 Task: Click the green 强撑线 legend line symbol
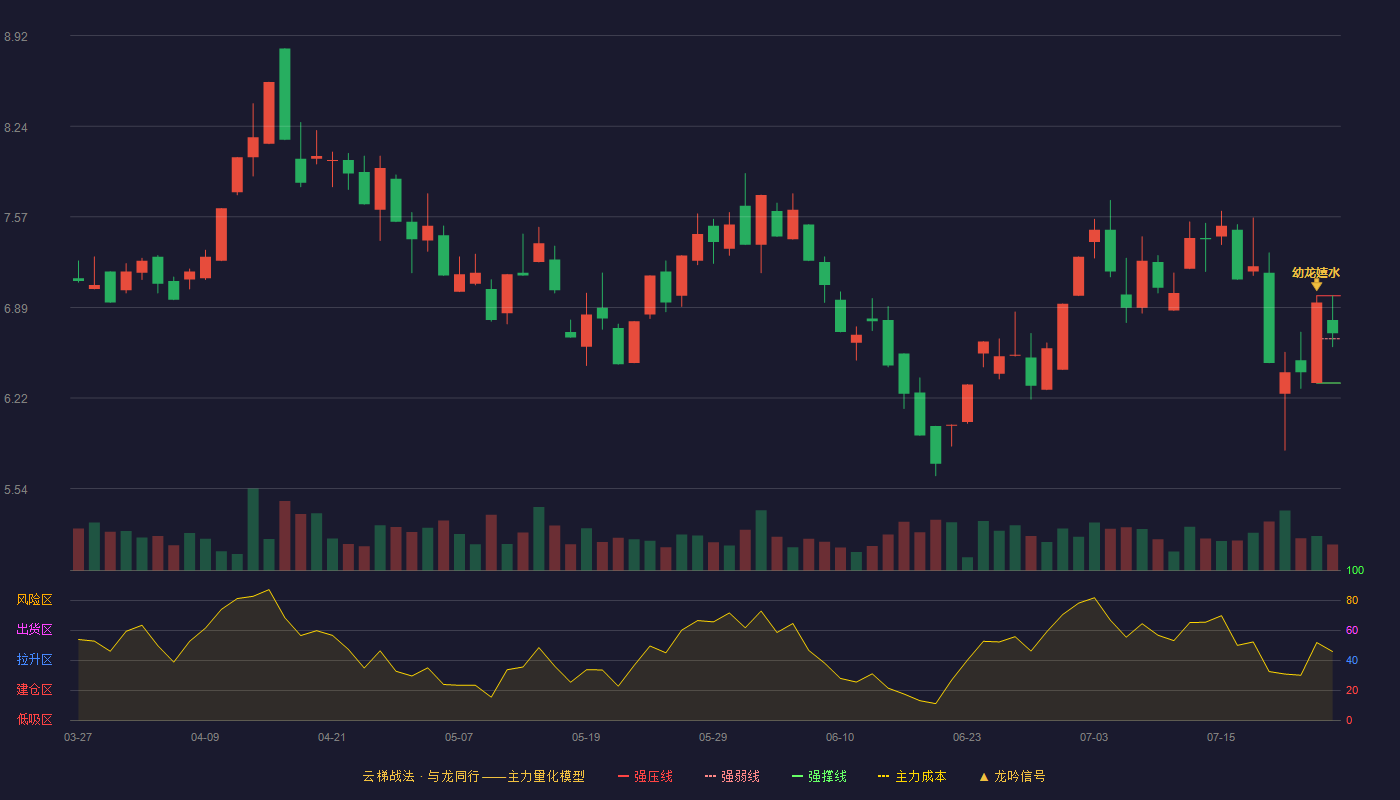click(797, 777)
